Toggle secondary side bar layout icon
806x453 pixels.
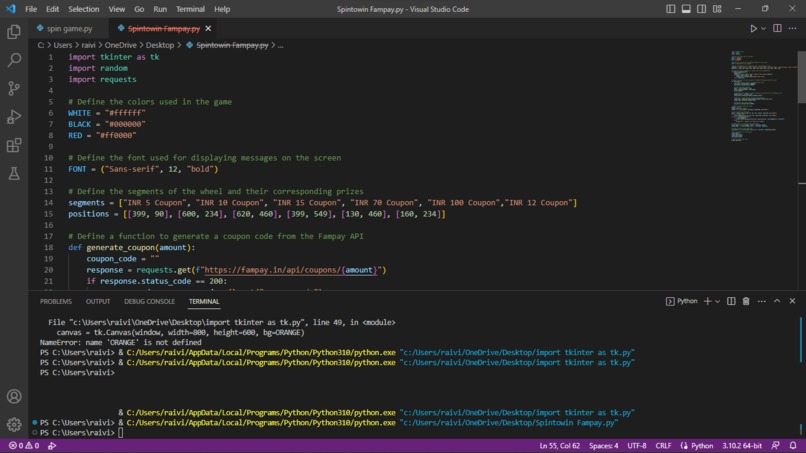tap(702, 9)
